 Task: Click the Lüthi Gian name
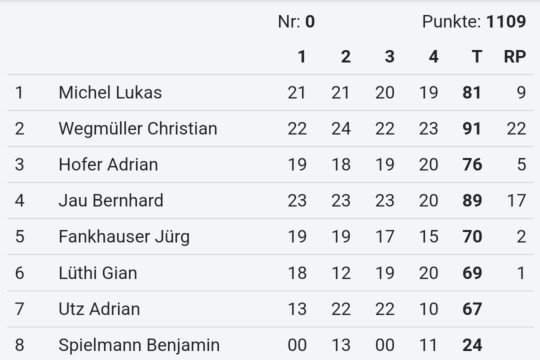(98, 273)
